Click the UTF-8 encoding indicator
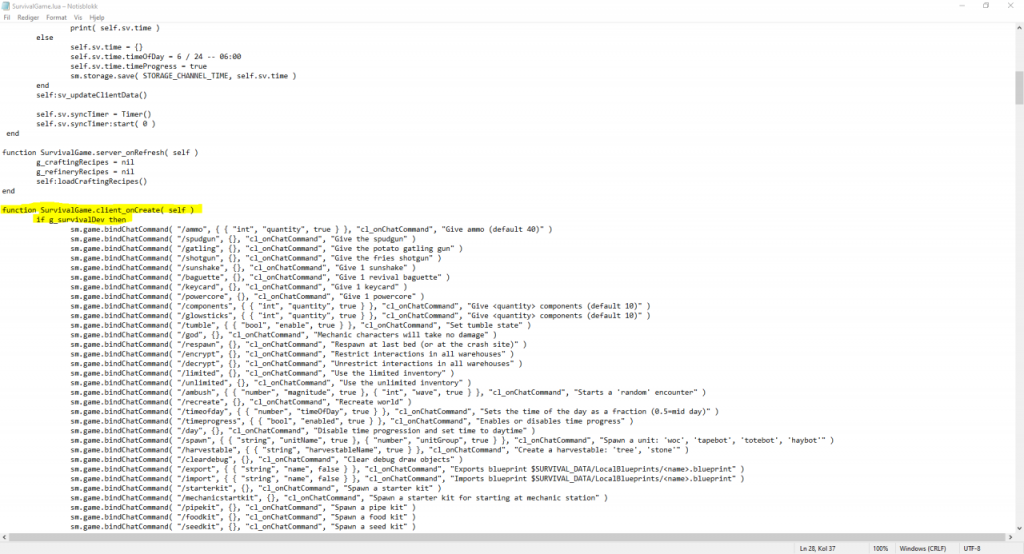The image size is (1024, 554). pyautogui.click(x=973, y=548)
